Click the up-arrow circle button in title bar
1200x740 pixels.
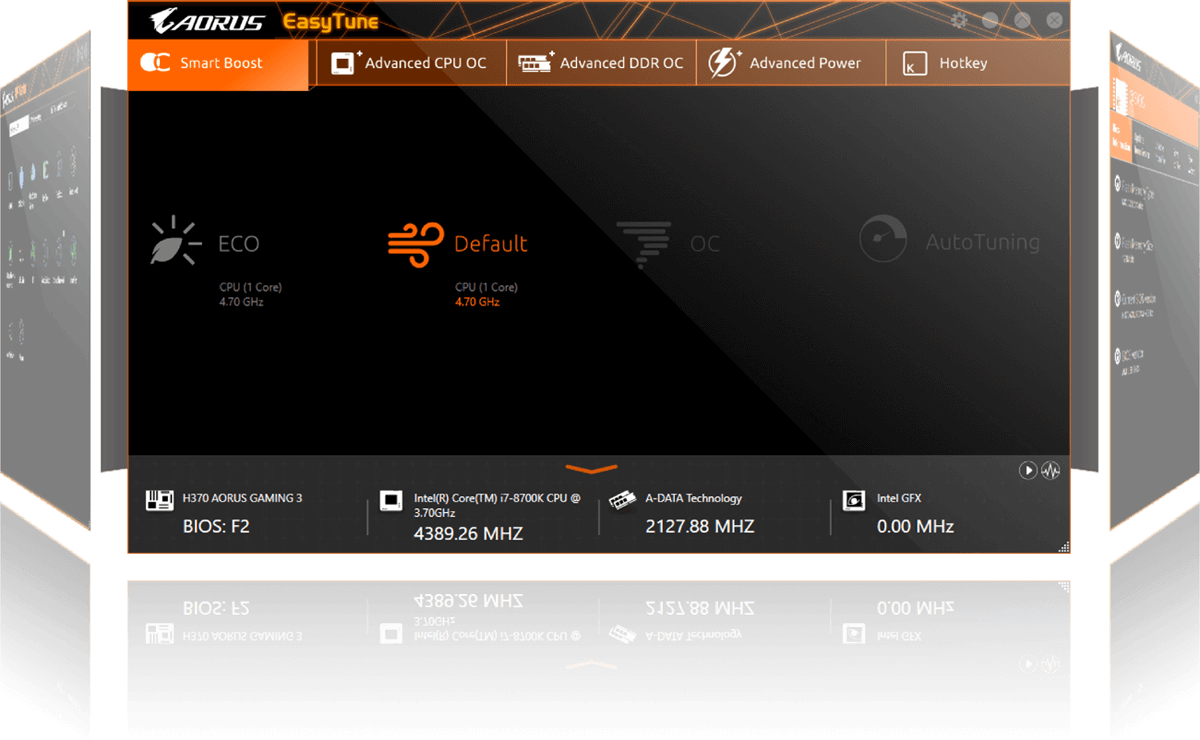coord(1022,20)
